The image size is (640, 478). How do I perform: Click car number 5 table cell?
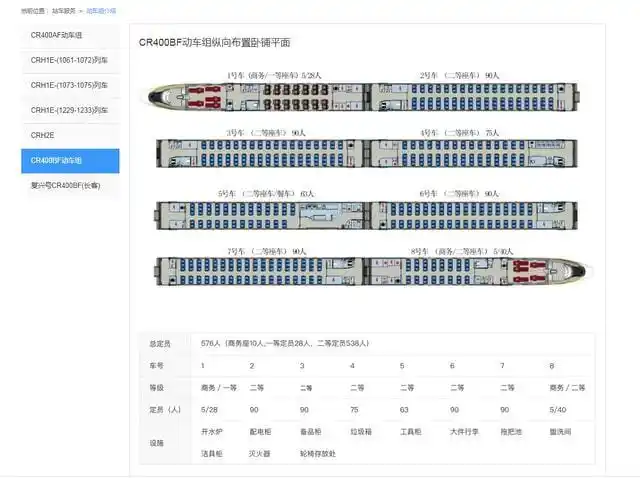coord(402,366)
